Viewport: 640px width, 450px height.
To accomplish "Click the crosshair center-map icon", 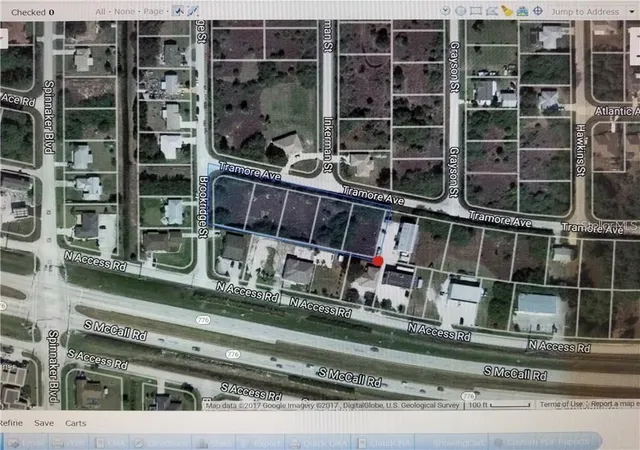I will [x=538, y=11].
